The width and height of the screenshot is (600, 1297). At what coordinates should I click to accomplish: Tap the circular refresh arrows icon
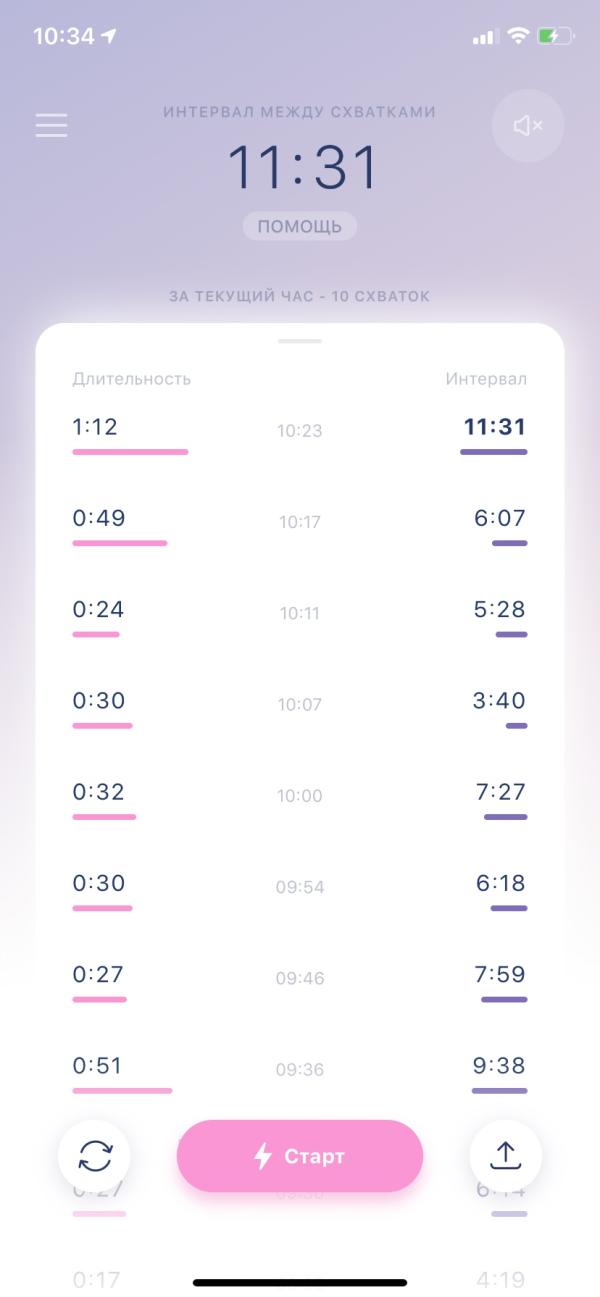coord(94,1156)
